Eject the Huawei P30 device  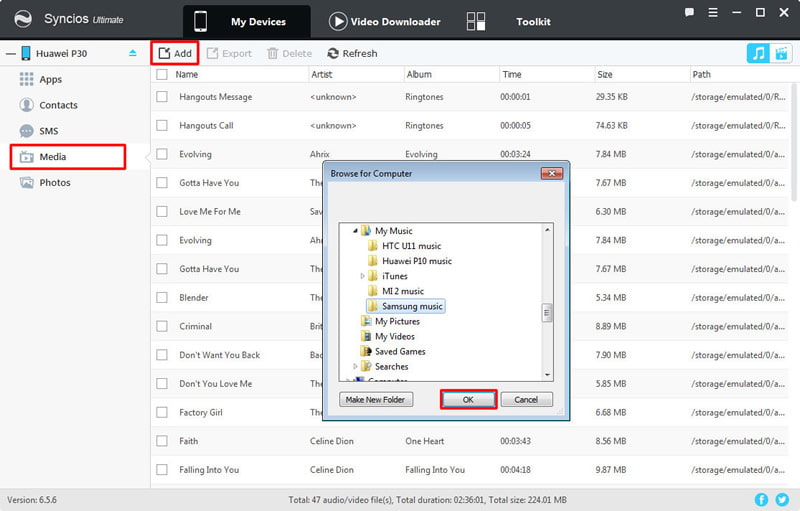click(133, 53)
